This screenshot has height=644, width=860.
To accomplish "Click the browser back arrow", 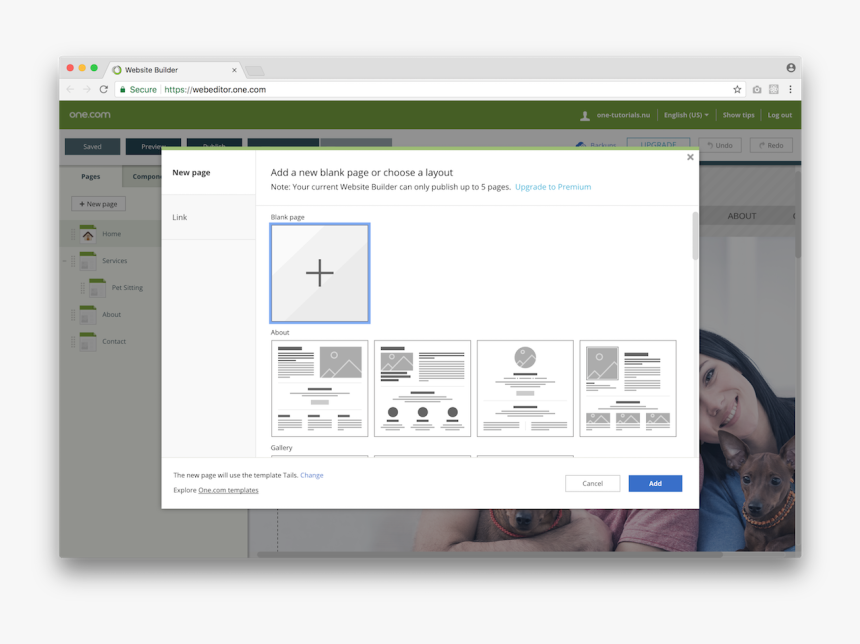I will (x=70, y=89).
